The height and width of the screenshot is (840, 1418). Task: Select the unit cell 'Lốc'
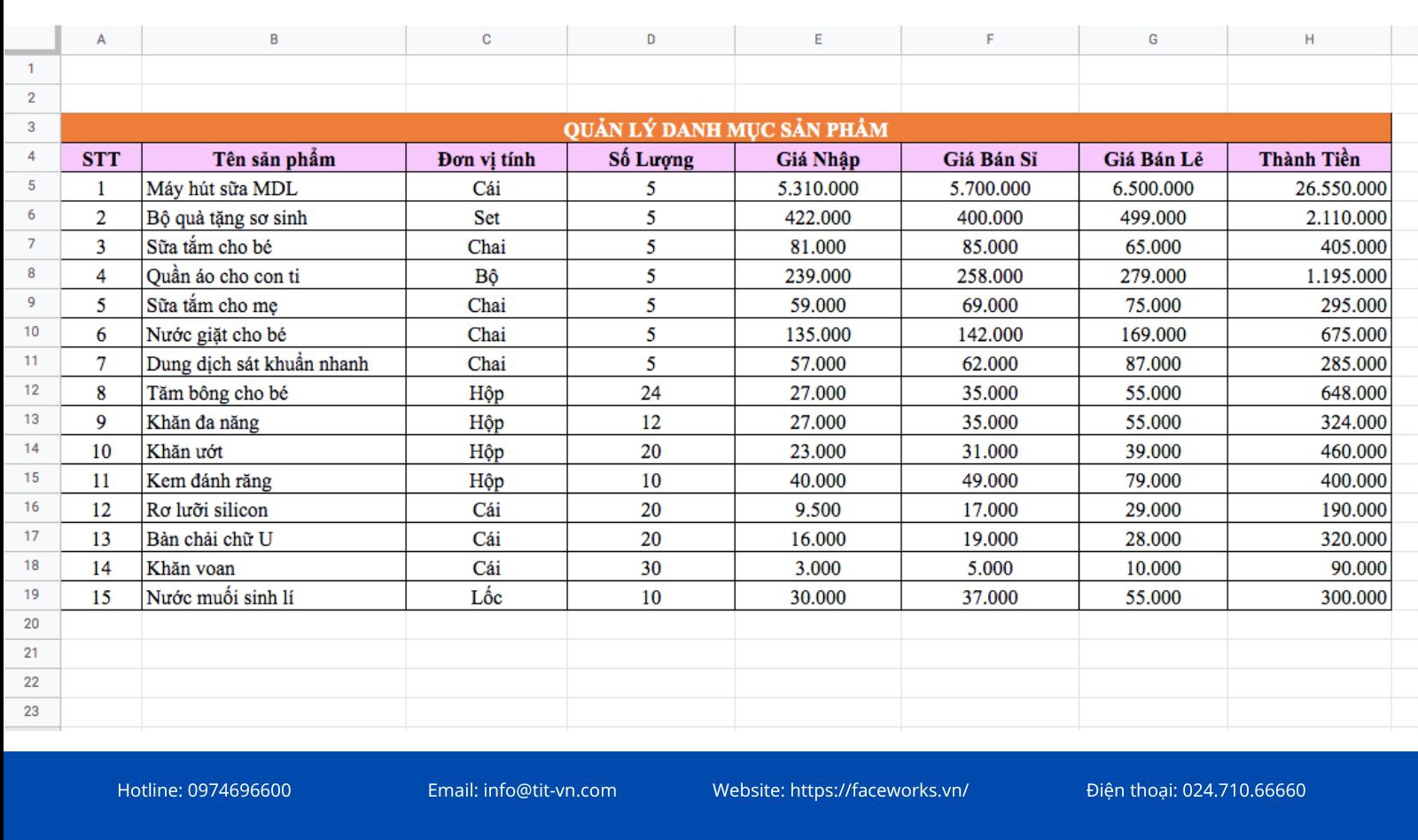click(487, 597)
